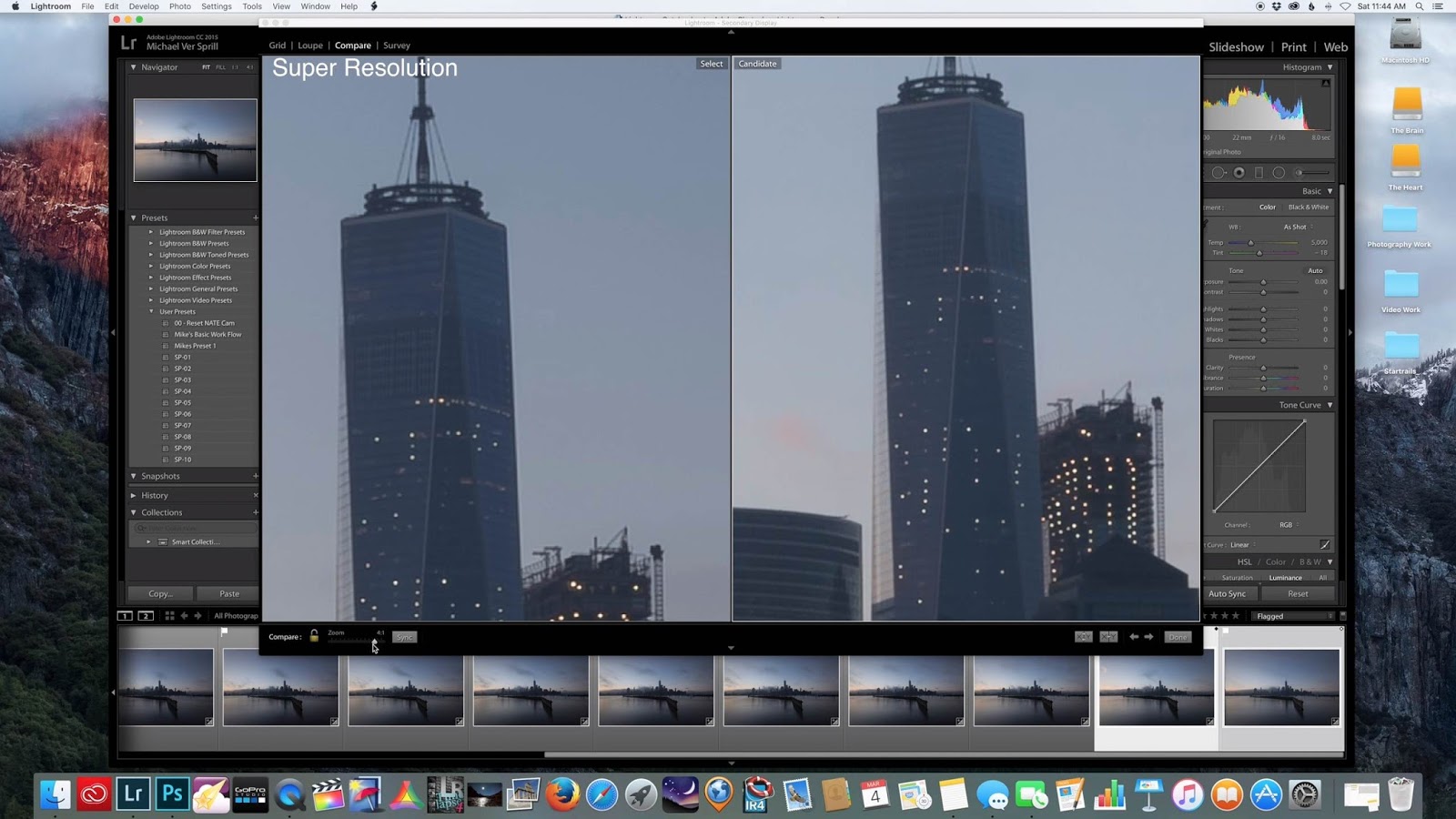Go forward using filmstrip right arrow
The height and width of the screenshot is (819, 1456).
(x=198, y=616)
